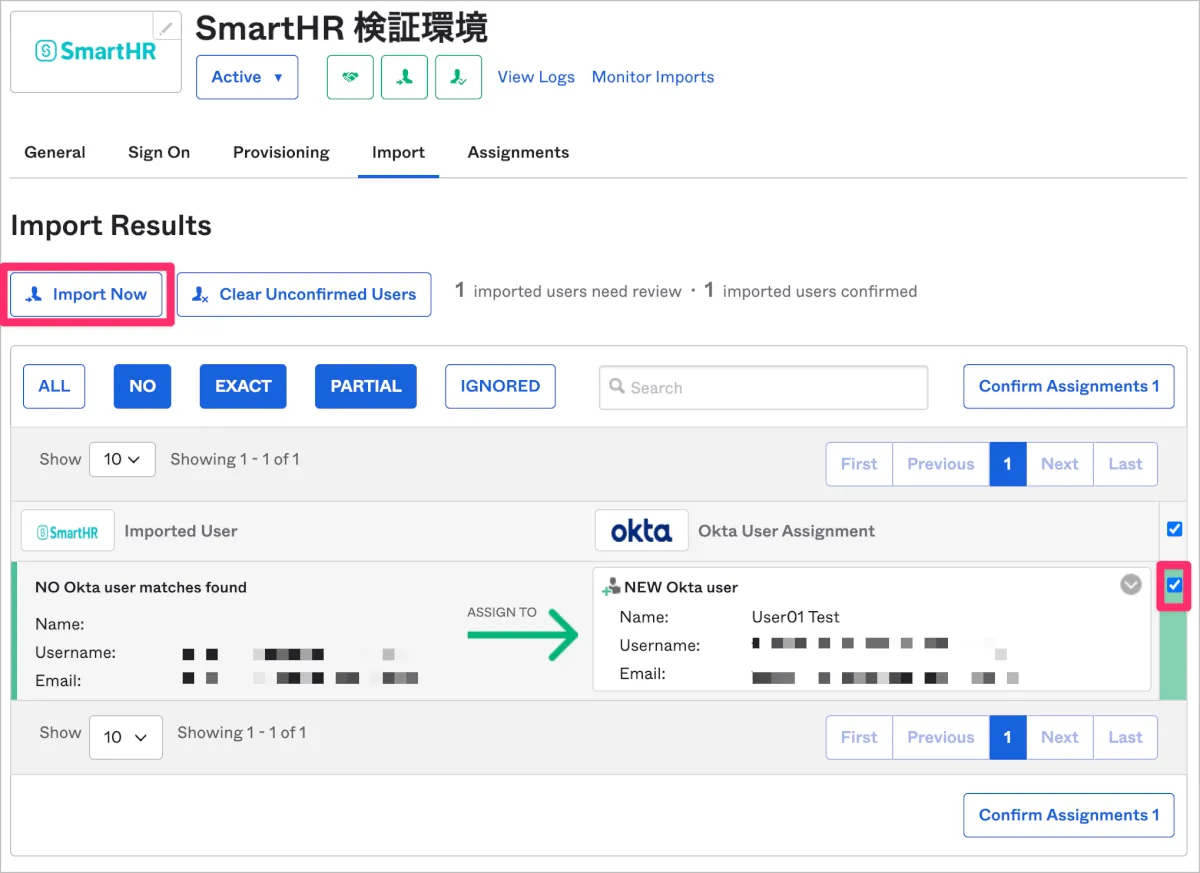The image size is (1200, 873).
Task: Click the SmartHR logo in the header
Action: pyautogui.click(x=96, y=51)
